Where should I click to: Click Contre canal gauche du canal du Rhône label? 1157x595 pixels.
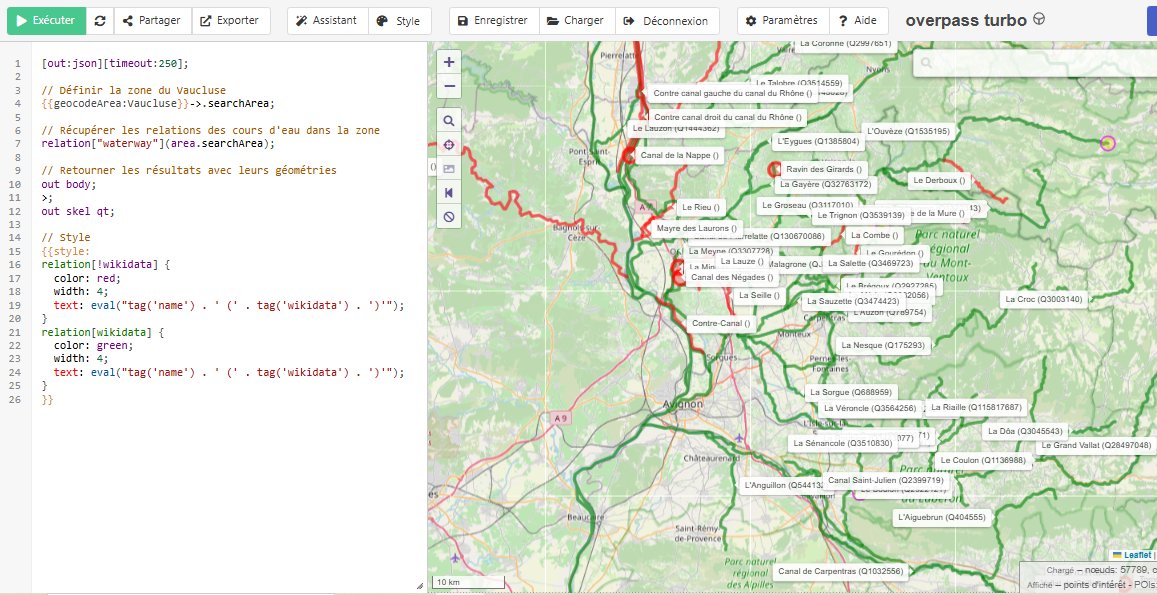(x=733, y=94)
